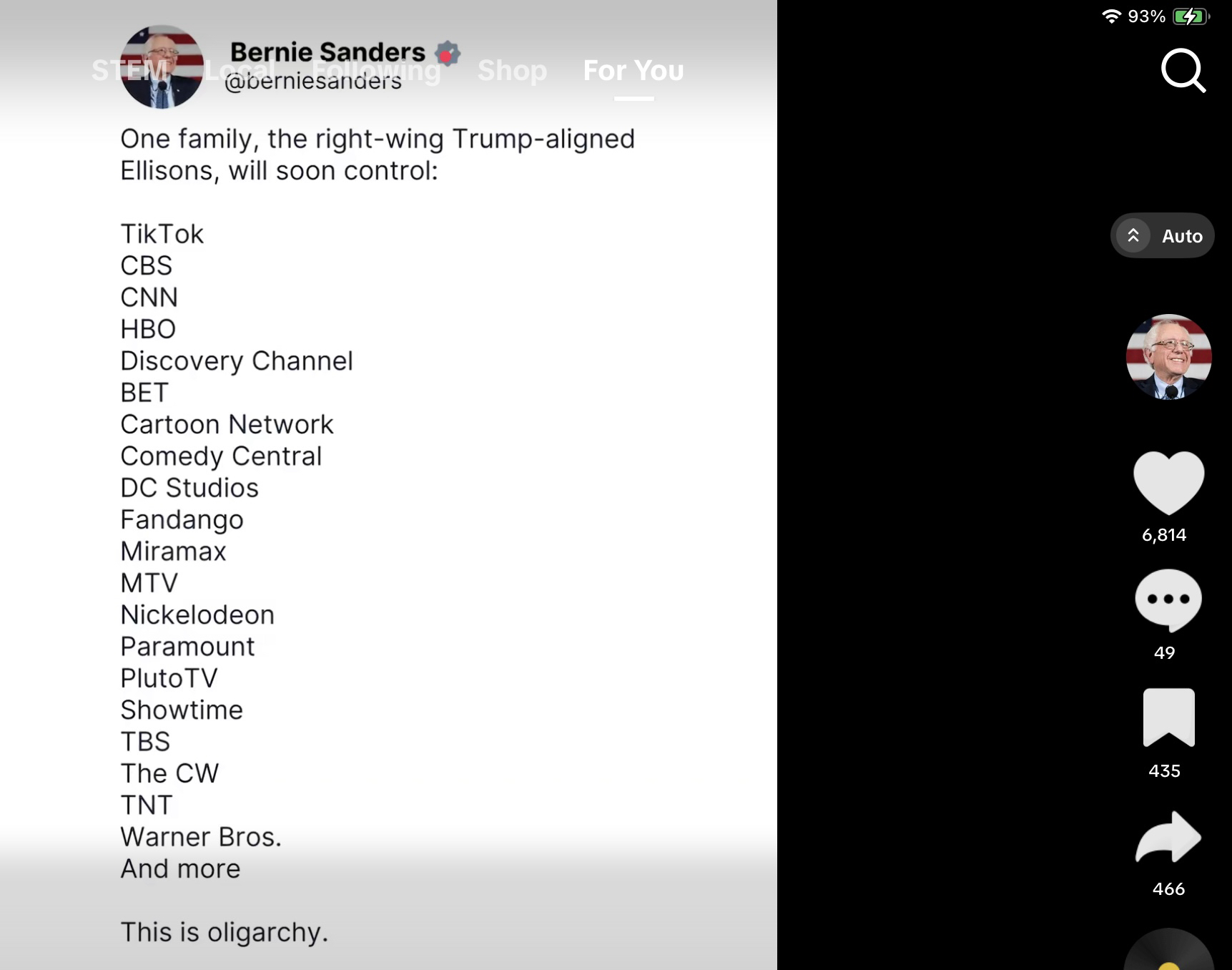
Task: Tap the "This is oligarchy." text
Action: 224,932
